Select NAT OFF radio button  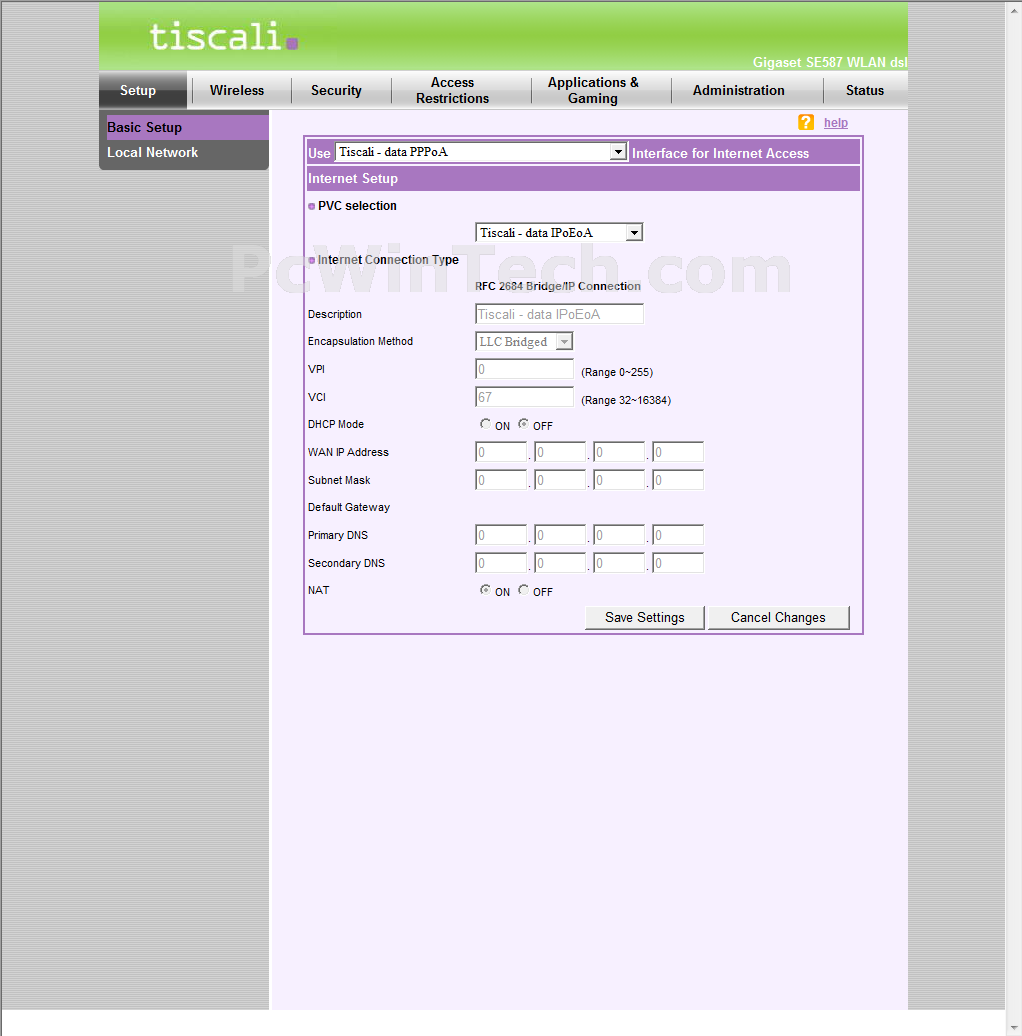tap(523, 590)
